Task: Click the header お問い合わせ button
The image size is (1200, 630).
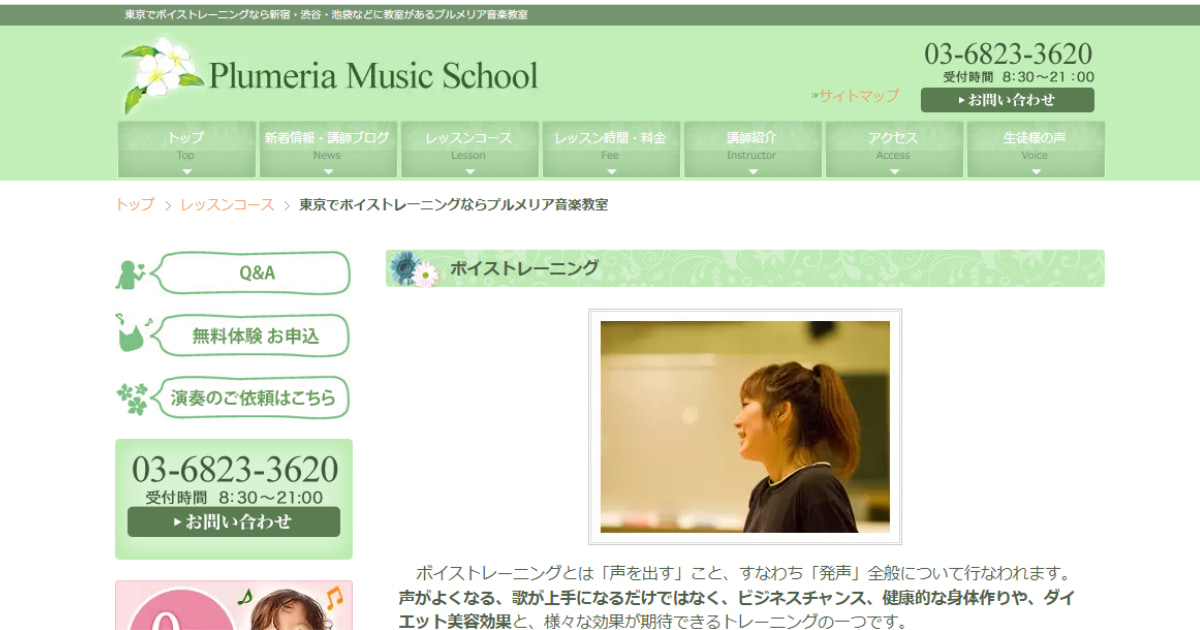Action: [x=1007, y=100]
